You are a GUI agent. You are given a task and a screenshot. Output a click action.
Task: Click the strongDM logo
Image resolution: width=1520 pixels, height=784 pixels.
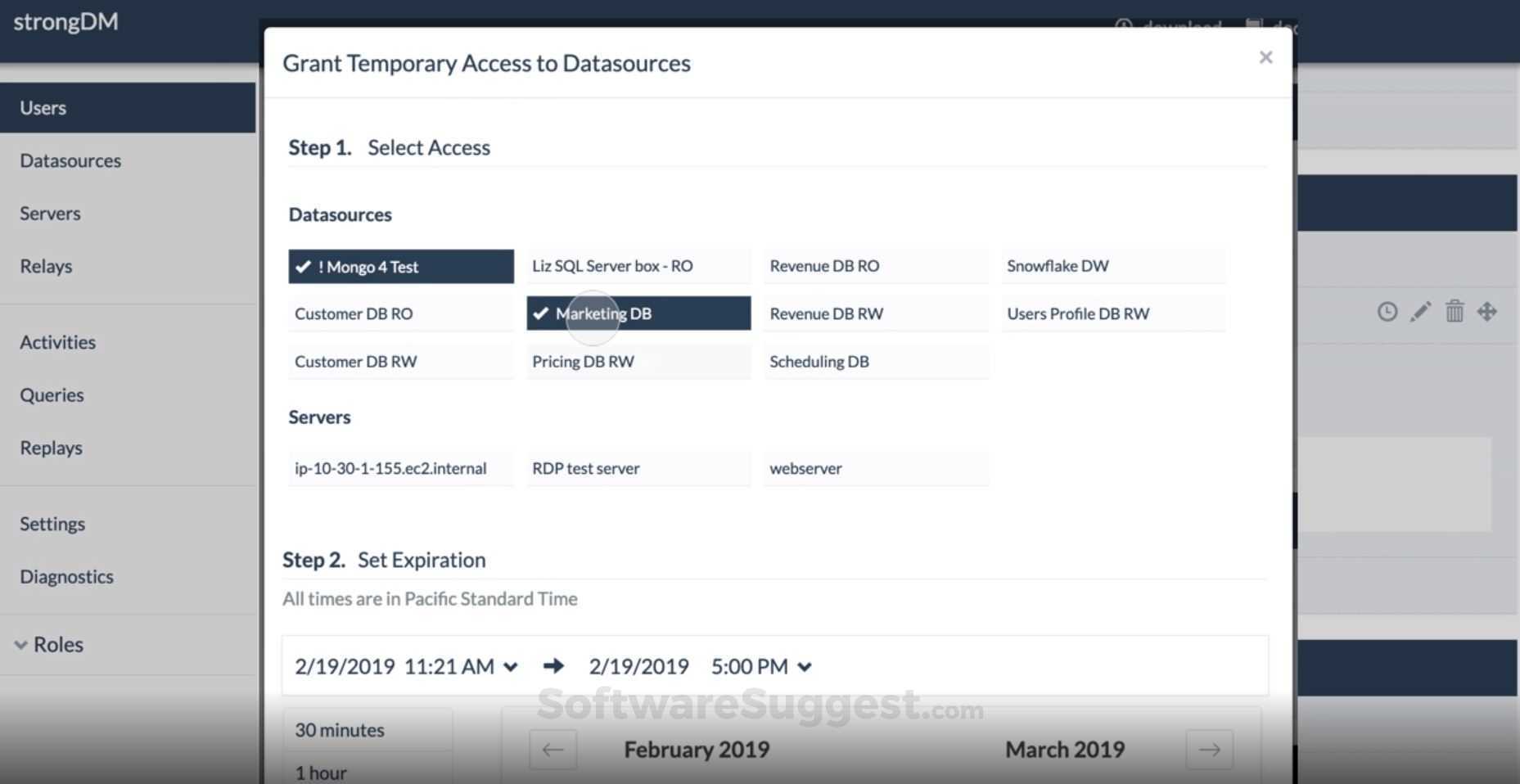click(65, 22)
